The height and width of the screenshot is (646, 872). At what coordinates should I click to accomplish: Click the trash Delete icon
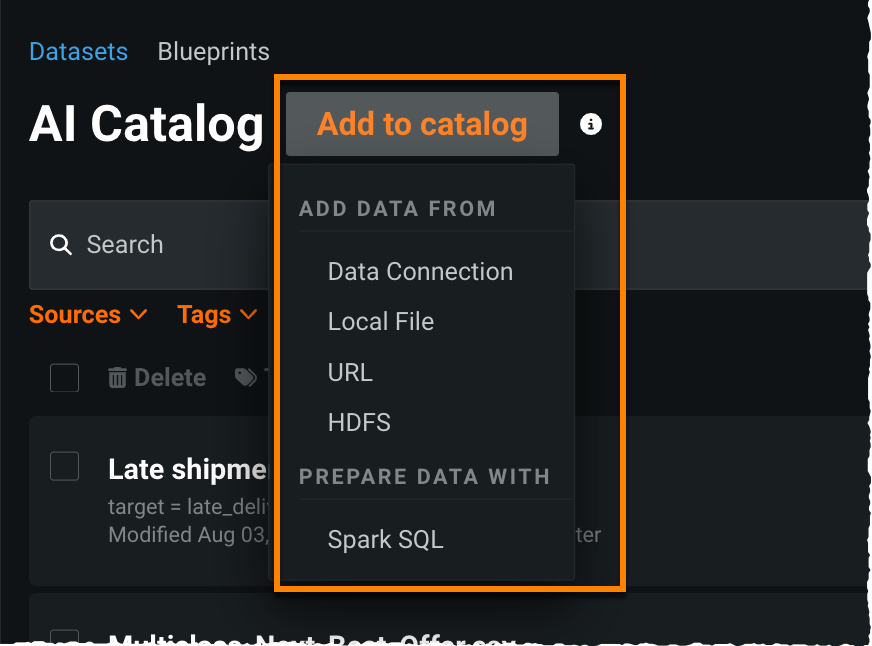coord(118,378)
